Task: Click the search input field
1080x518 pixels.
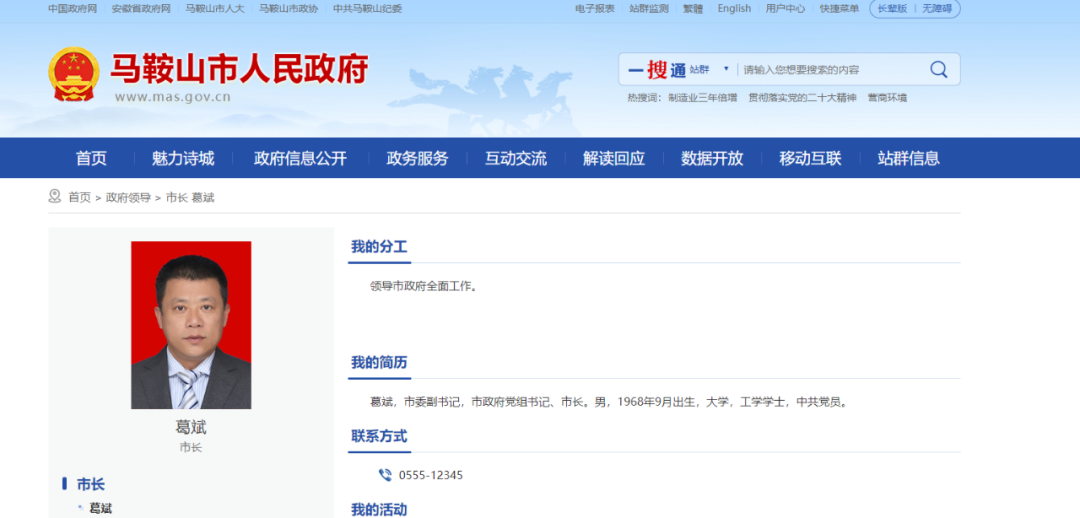Action: click(x=832, y=70)
